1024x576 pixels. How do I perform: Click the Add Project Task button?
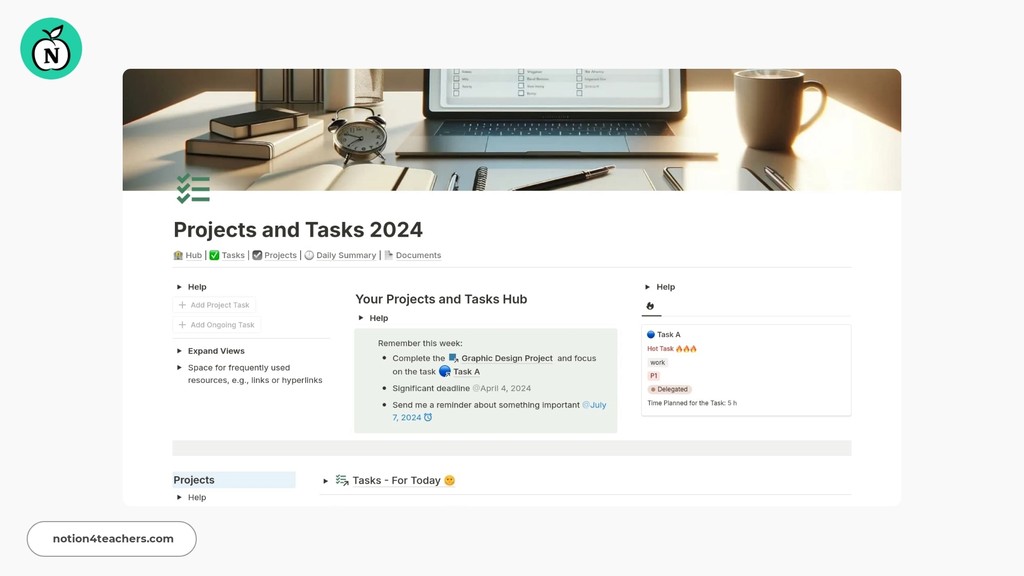[x=214, y=304]
